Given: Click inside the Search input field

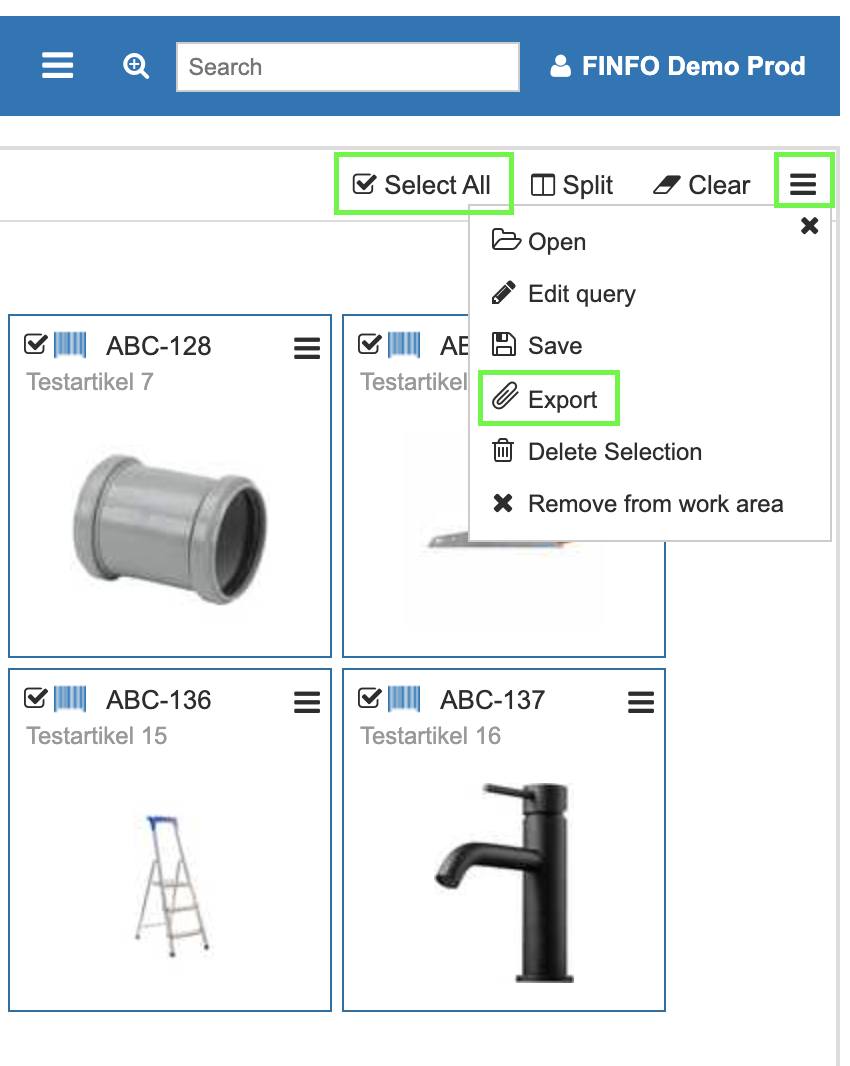Looking at the screenshot, I should coord(347,66).
